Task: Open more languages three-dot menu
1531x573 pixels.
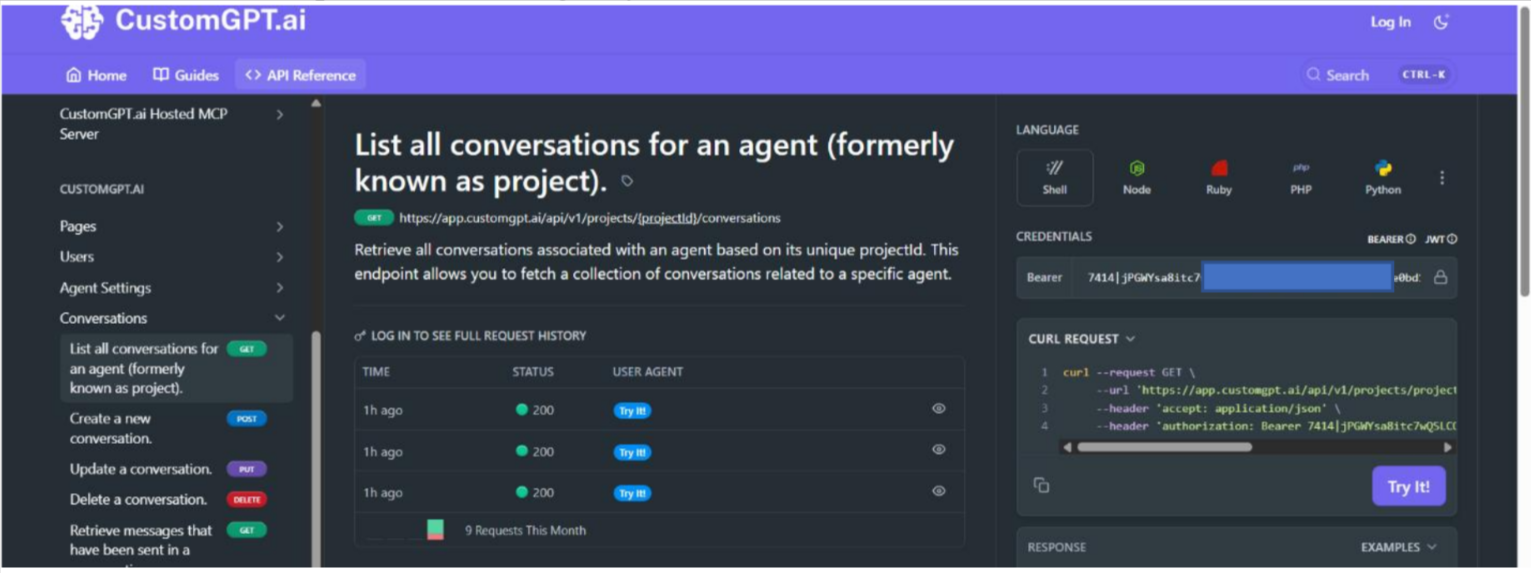Action: (x=1442, y=178)
